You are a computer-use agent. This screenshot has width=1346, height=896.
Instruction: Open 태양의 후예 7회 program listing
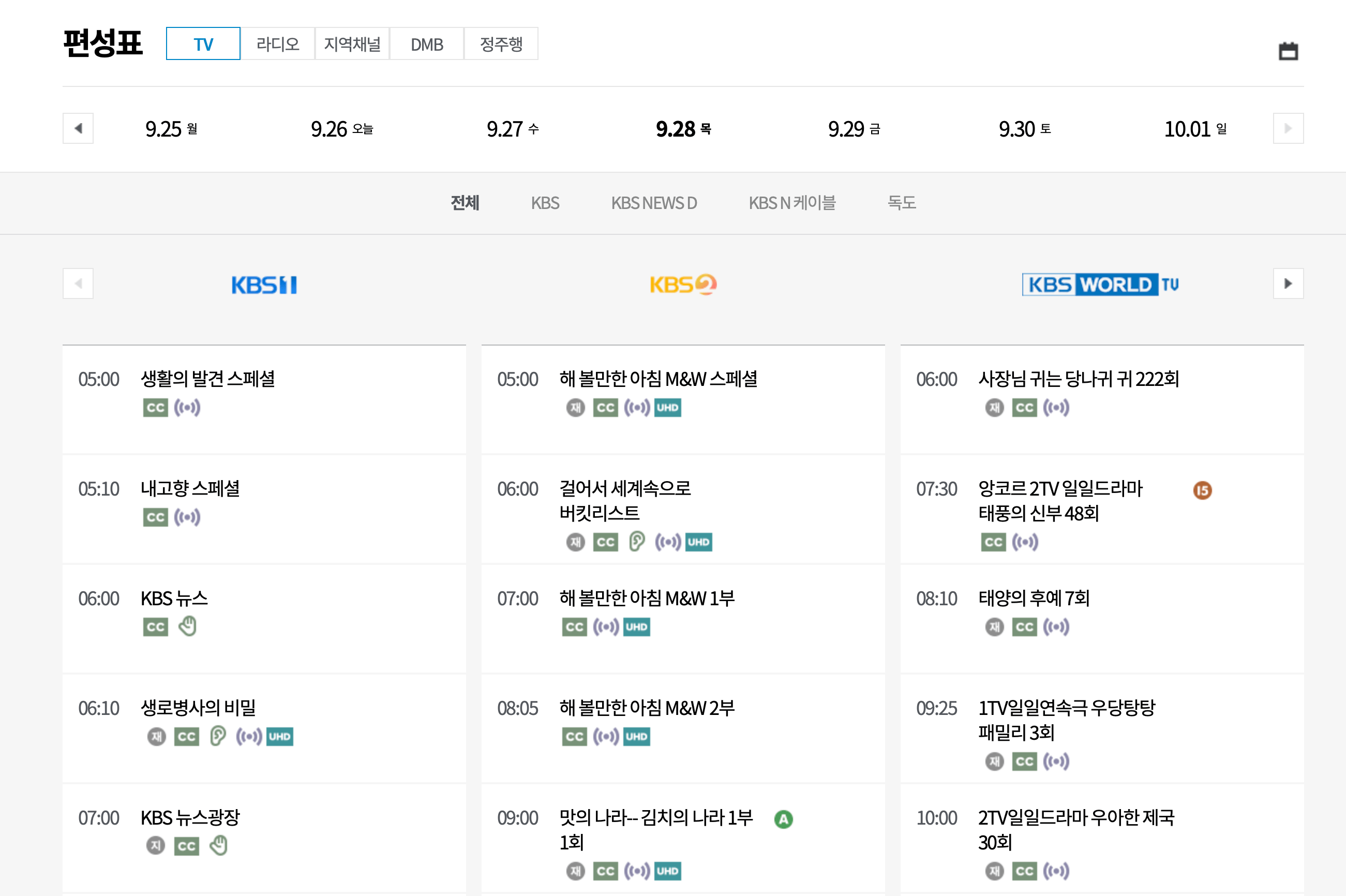pos(1034,599)
